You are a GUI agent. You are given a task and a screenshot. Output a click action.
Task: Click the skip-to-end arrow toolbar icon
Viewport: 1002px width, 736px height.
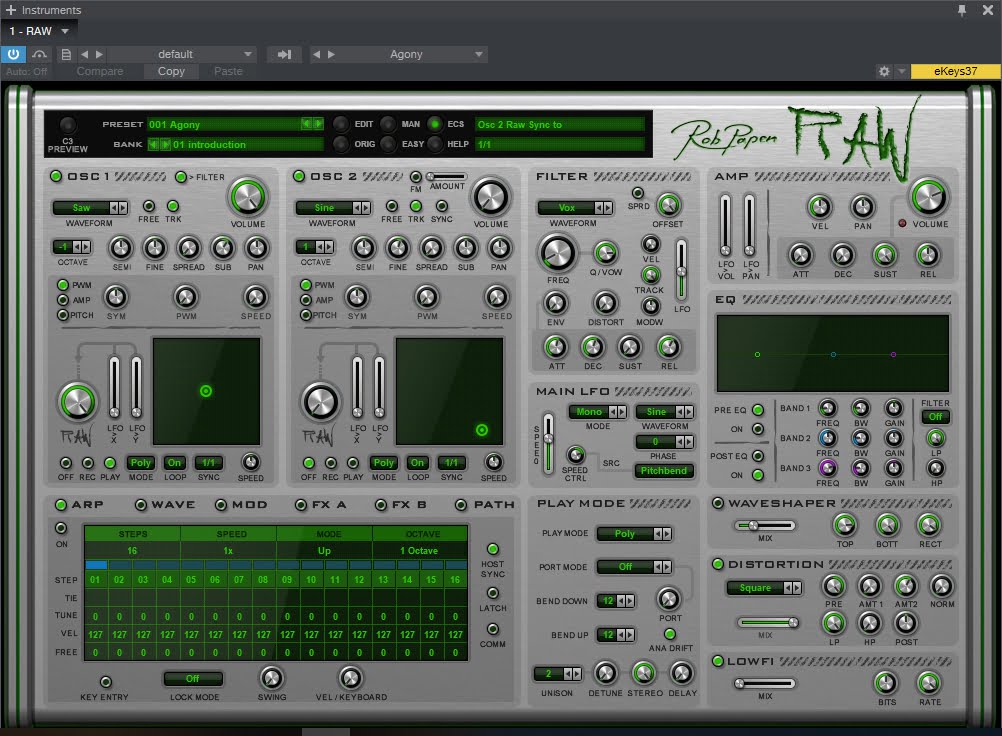[x=284, y=54]
